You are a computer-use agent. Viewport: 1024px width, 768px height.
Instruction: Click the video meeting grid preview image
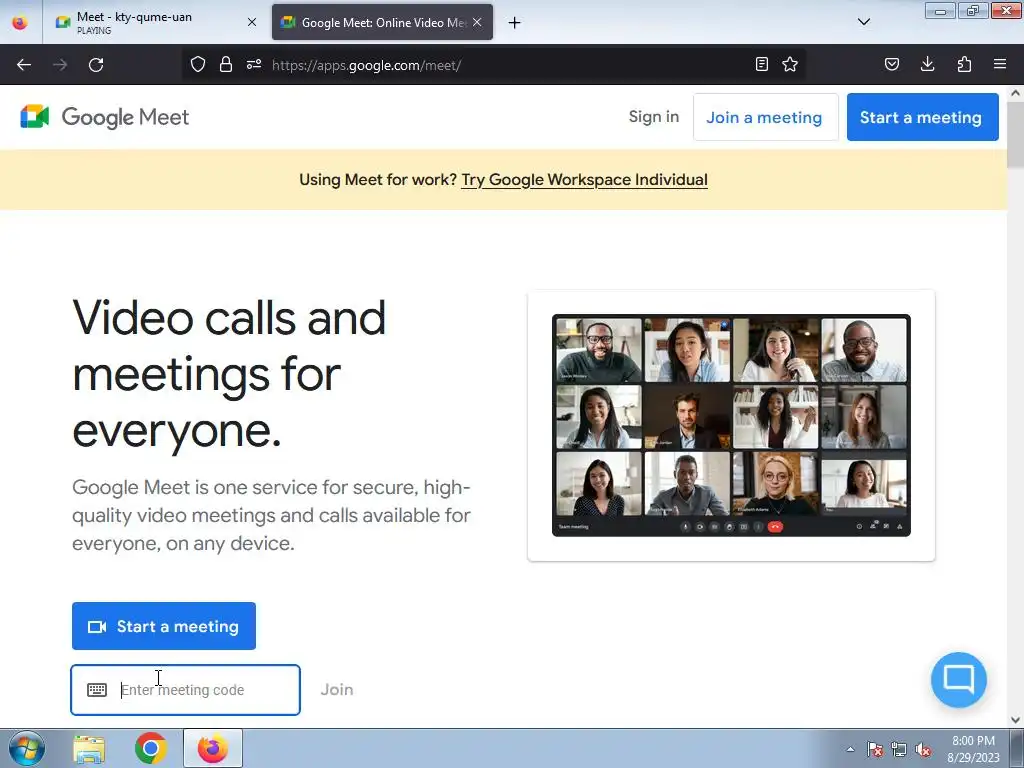(x=731, y=425)
